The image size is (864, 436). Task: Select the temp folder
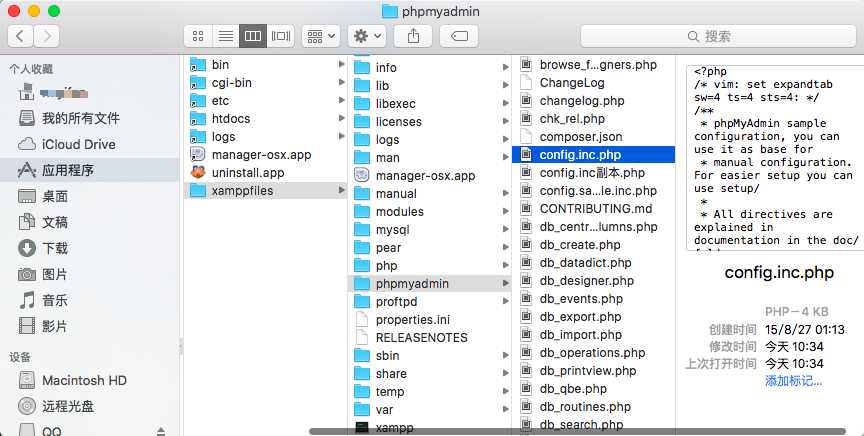pyautogui.click(x=430, y=391)
